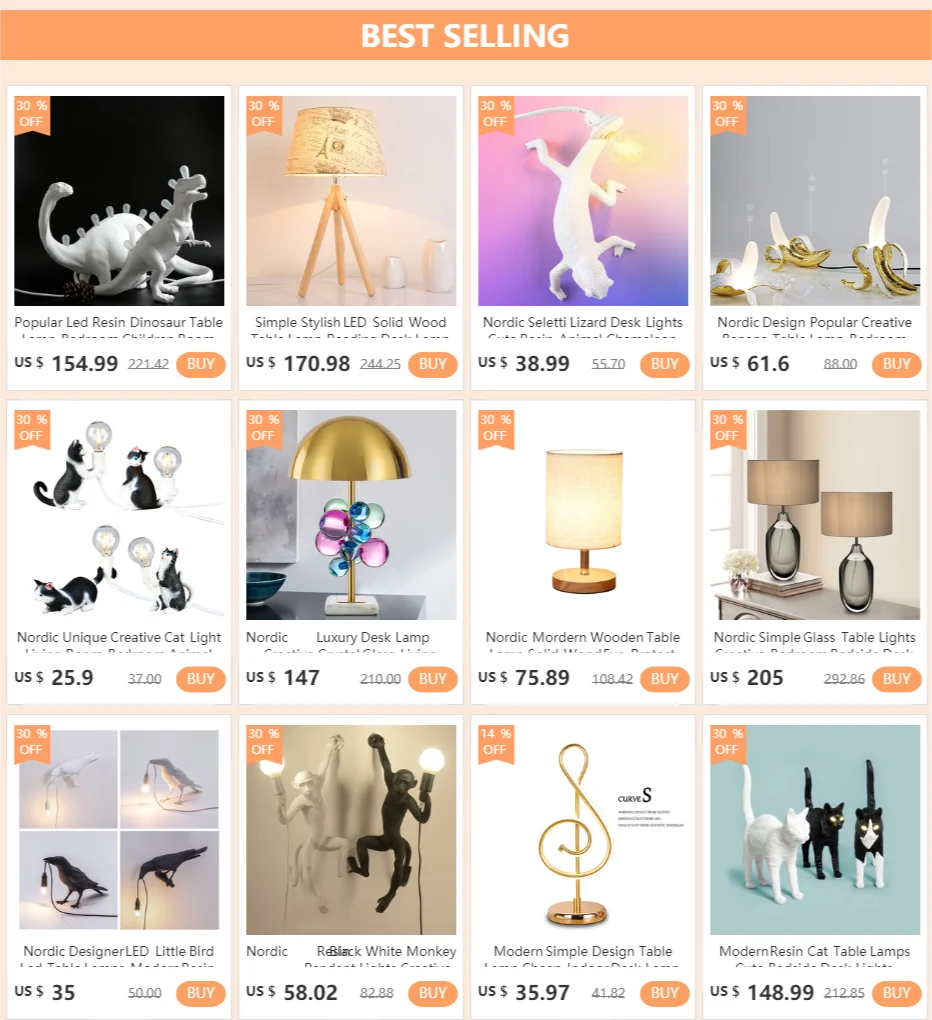Click BUY for the $61.6 banana lamp
The image size is (932, 1020).
(x=896, y=364)
